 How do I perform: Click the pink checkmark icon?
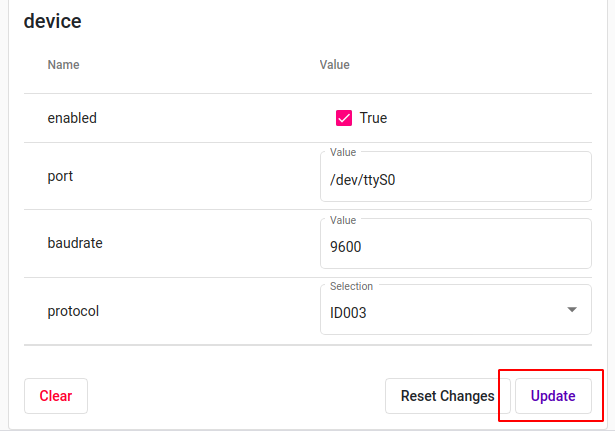344,118
